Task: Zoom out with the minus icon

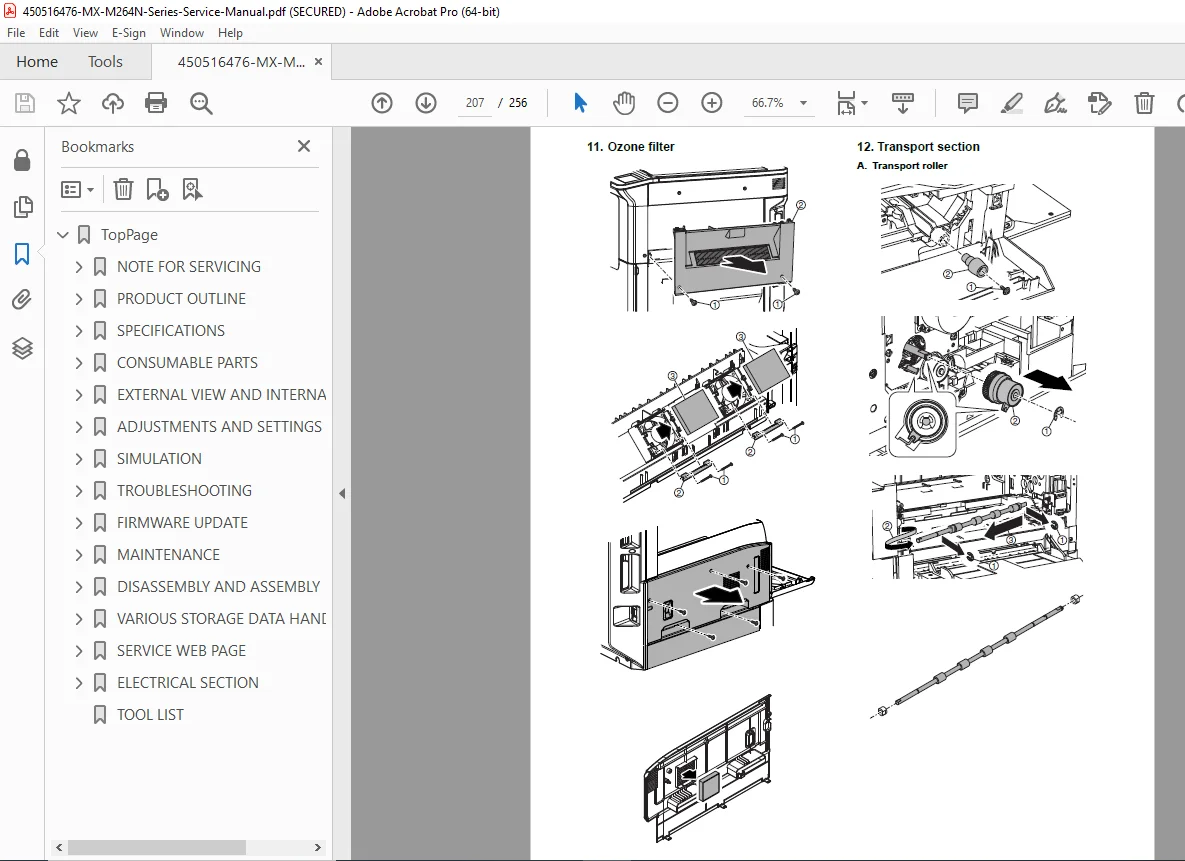Action: click(667, 103)
